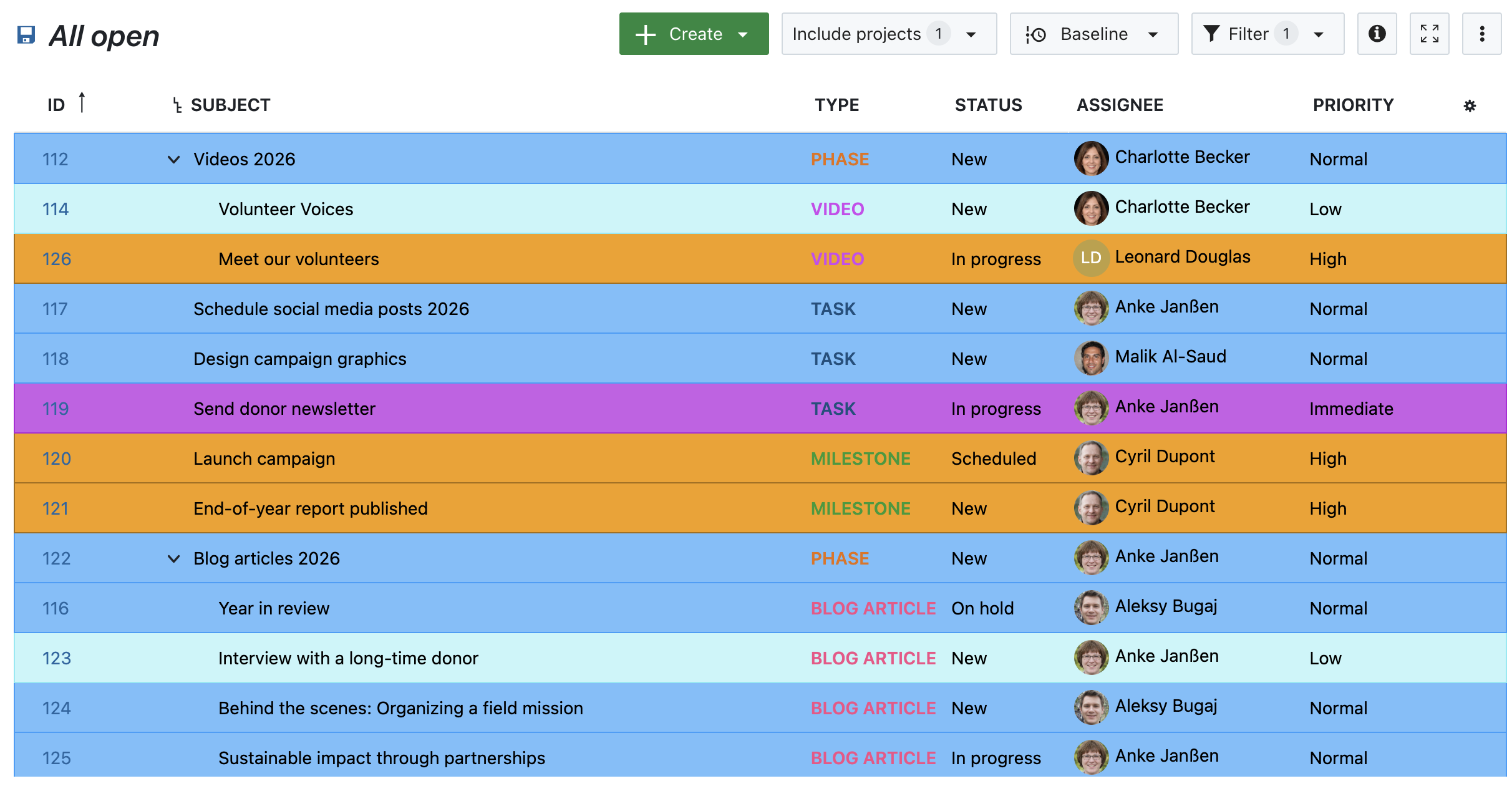Click Leonard Douglas's LD avatar
1512x786 pixels.
pyautogui.click(x=1090, y=256)
